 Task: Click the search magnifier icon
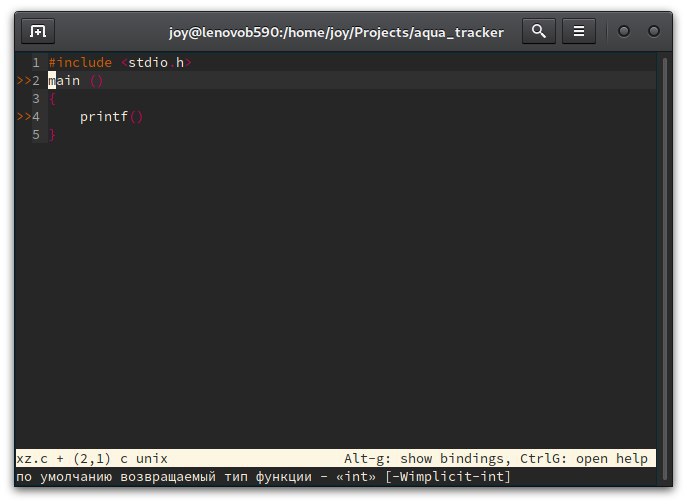[538, 32]
